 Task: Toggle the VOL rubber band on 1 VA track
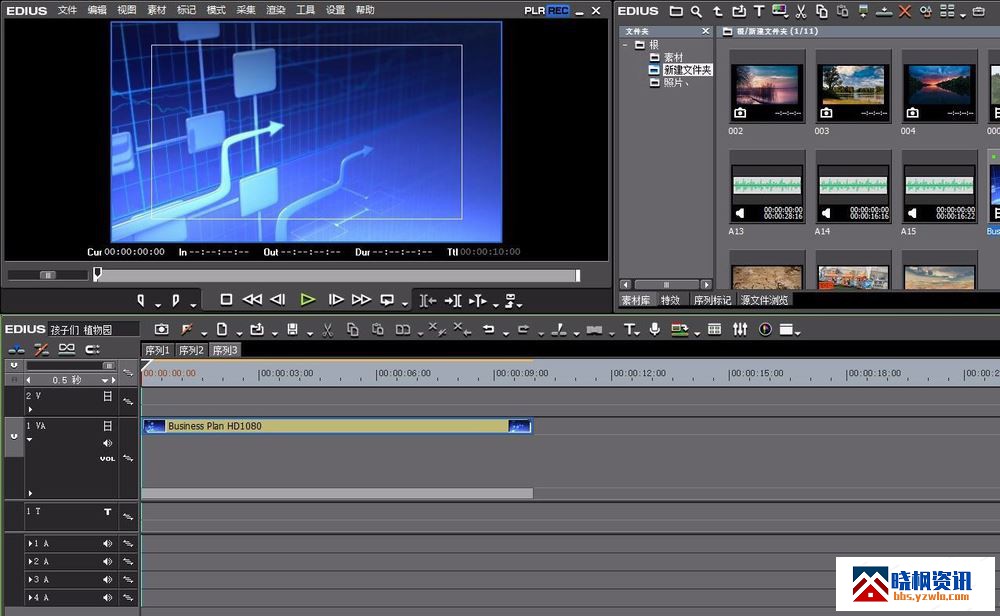tap(107, 458)
